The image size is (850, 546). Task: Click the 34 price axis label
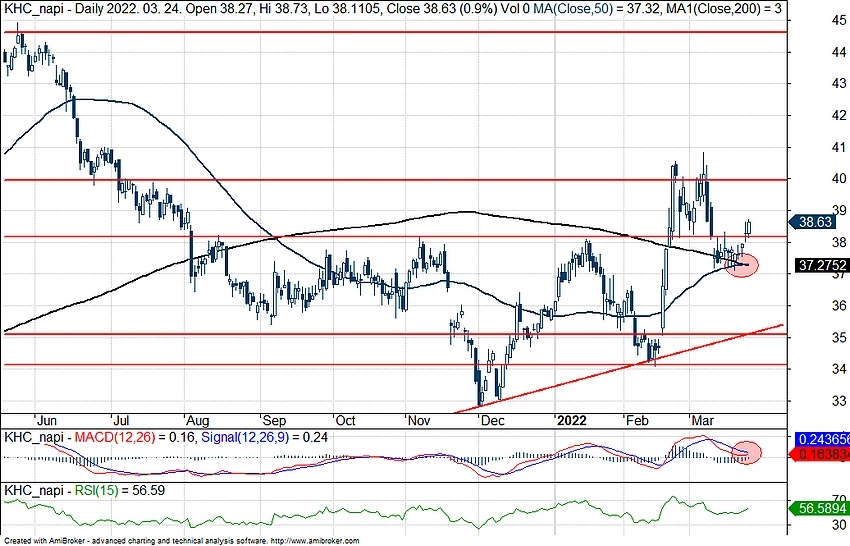click(839, 369)
